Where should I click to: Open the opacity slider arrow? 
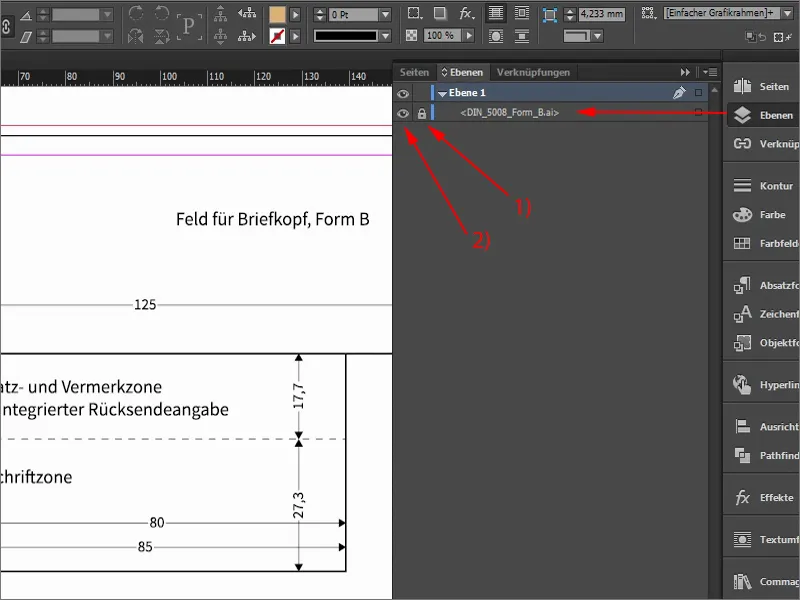pos(468,36)
